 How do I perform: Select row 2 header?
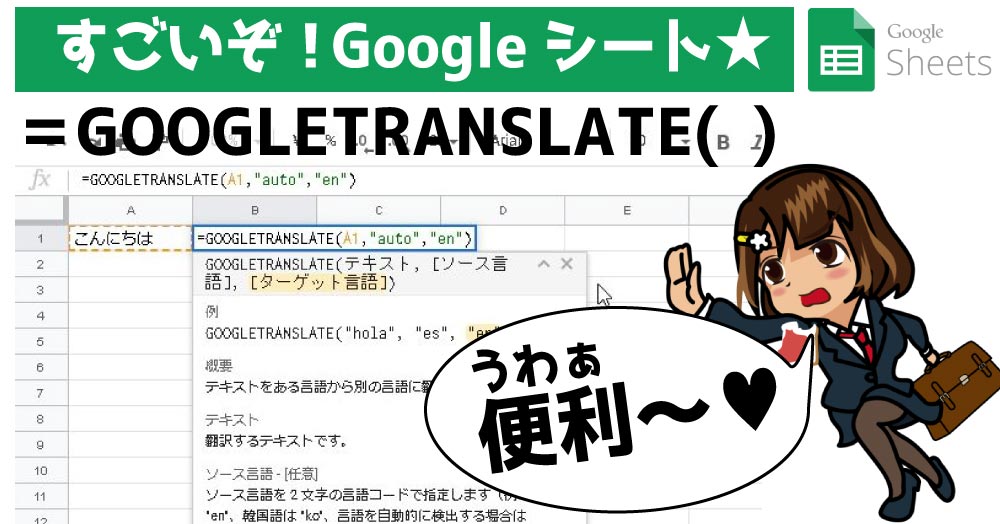coord(41,264)
